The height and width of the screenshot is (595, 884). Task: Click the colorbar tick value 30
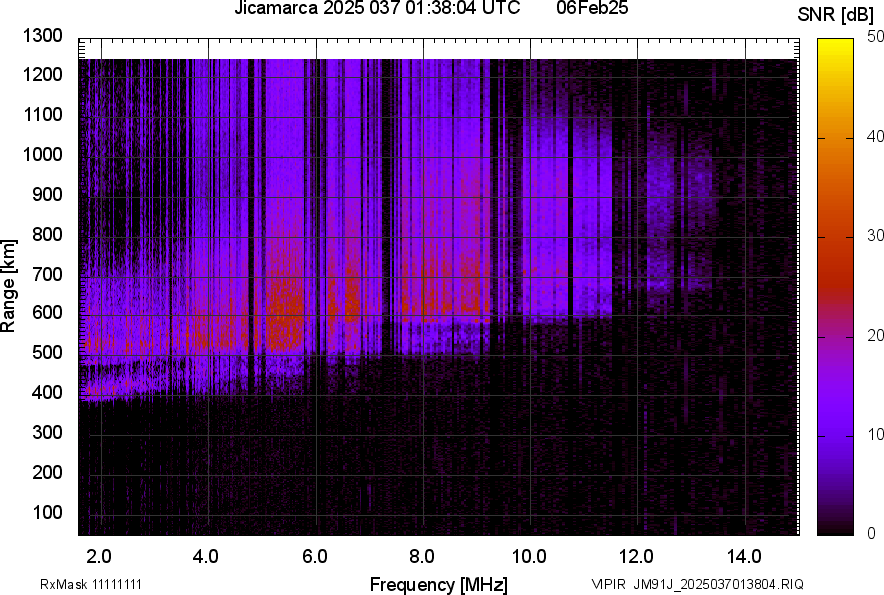876,235
